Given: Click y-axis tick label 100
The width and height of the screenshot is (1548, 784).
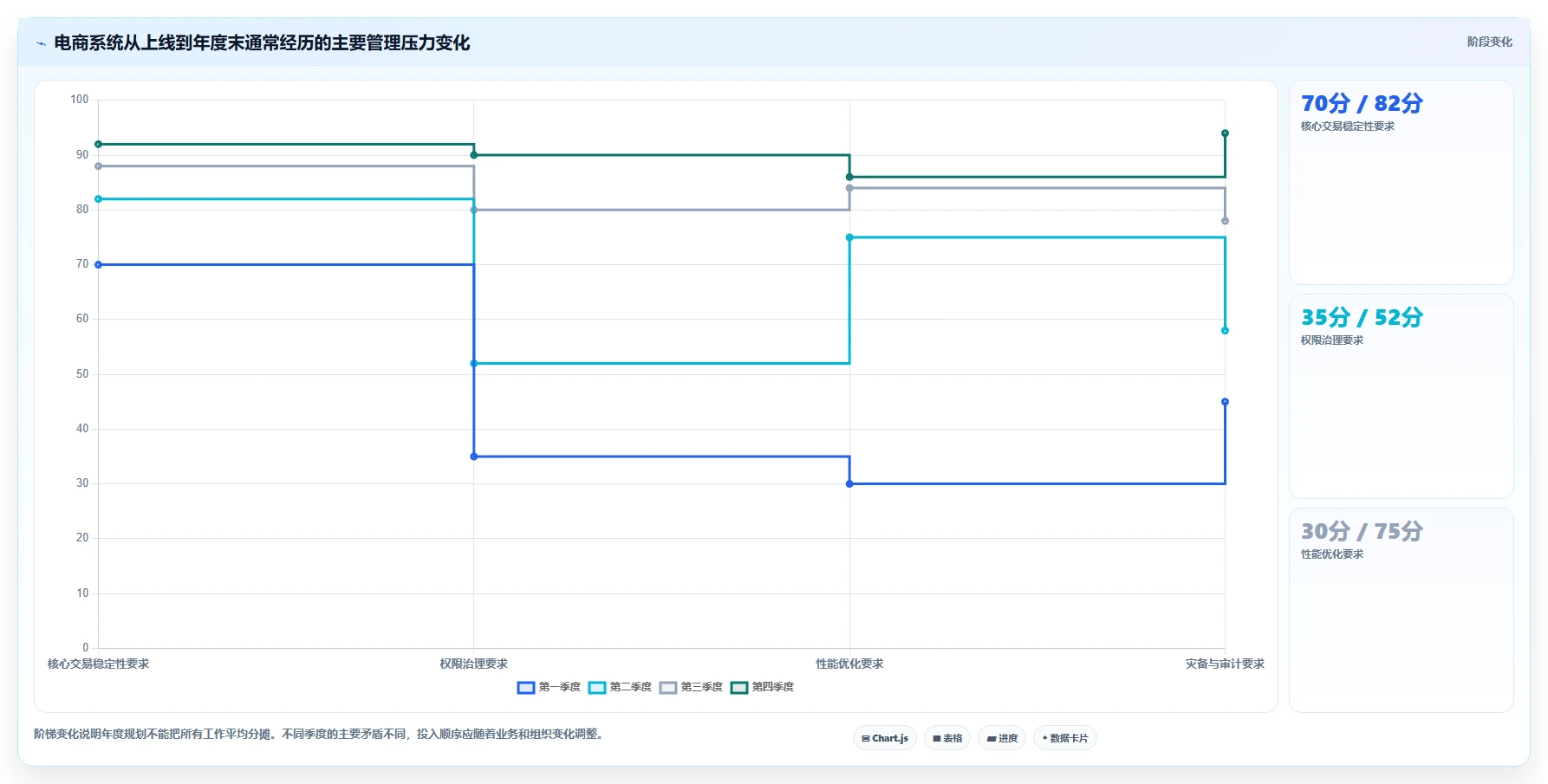Looking at the screenshot, I should [x=80, y=100].
